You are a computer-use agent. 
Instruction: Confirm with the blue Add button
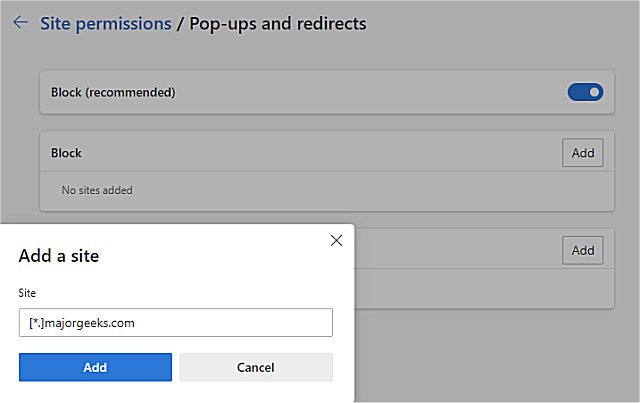coord(95,367)
